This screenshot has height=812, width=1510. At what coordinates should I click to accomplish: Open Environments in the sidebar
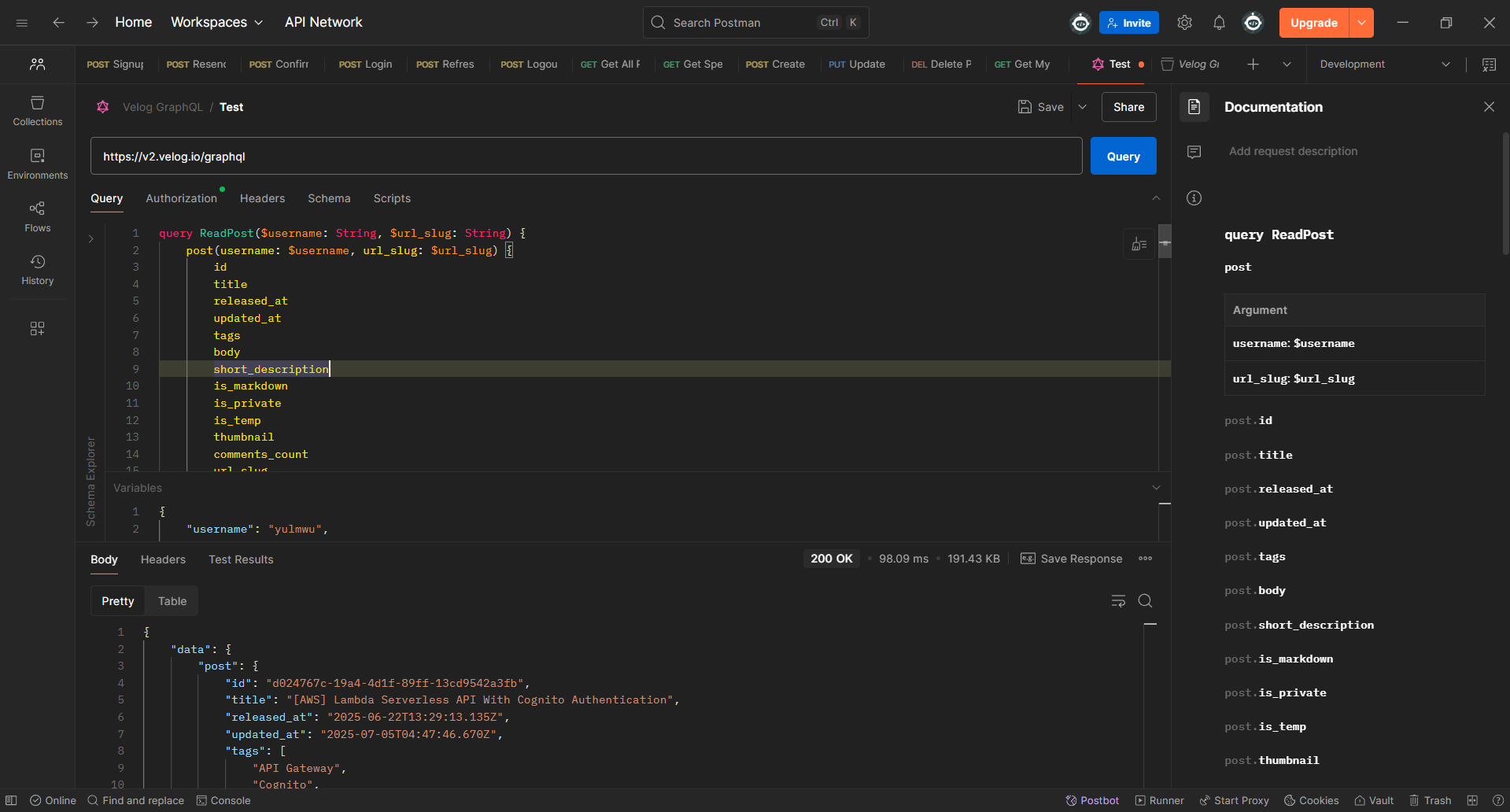37,164
